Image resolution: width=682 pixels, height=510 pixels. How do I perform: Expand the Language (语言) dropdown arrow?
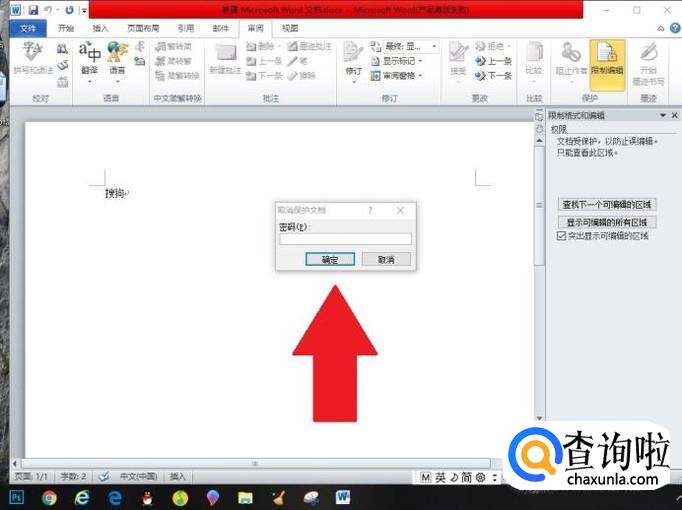coord(117,81)
